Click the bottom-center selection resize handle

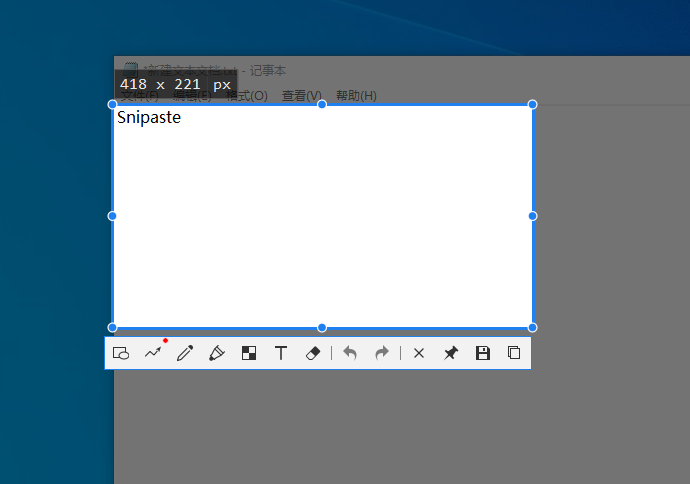322,327
